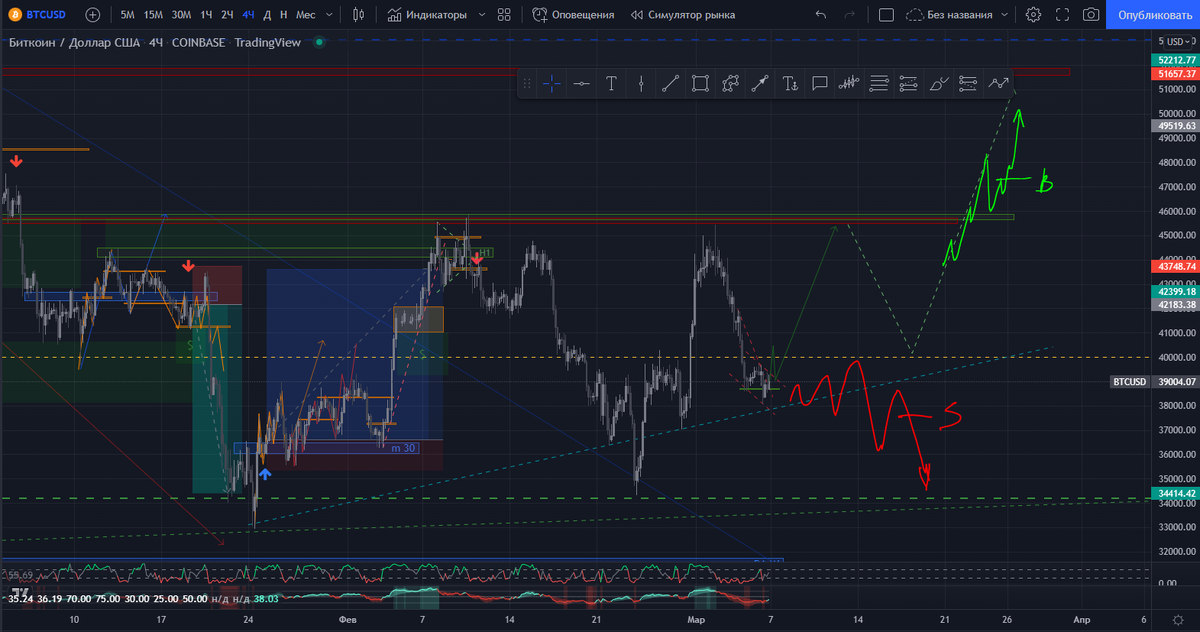The width and height of the screenshot is (1200, 632).
Task: Open the USD currency dropdown
Action: 1176,41
